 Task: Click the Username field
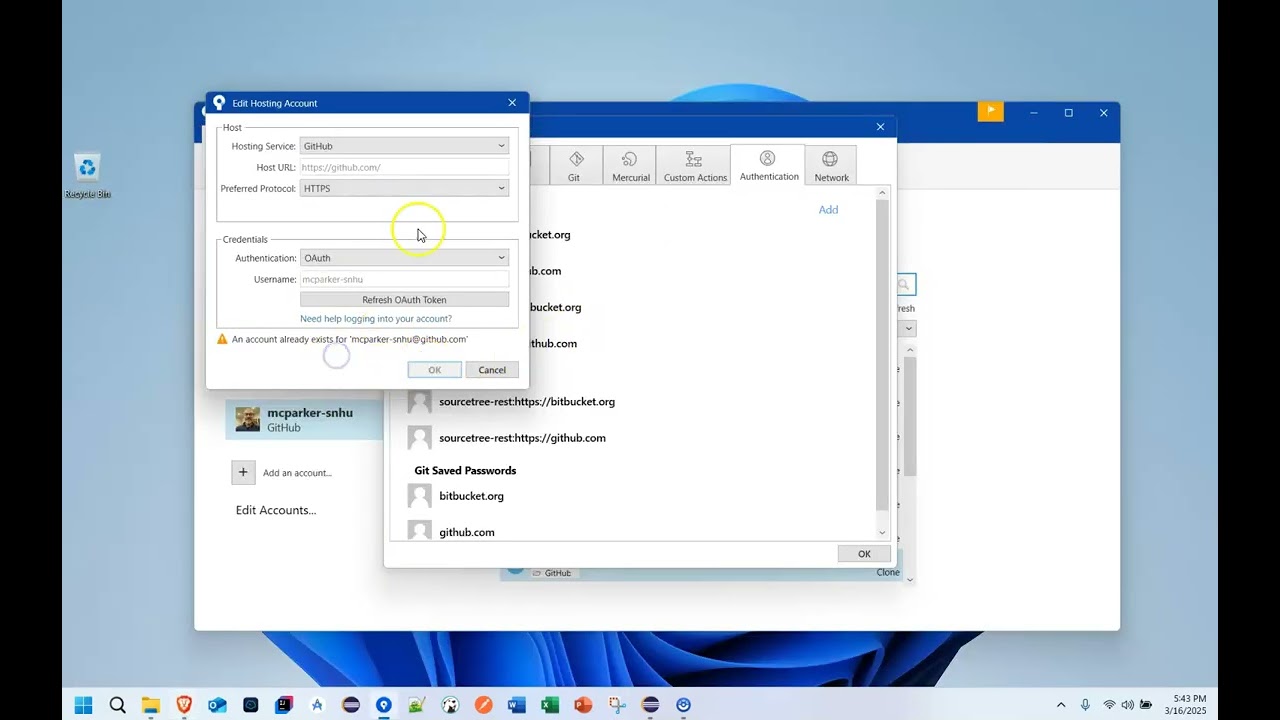click(x=404, y=280)
